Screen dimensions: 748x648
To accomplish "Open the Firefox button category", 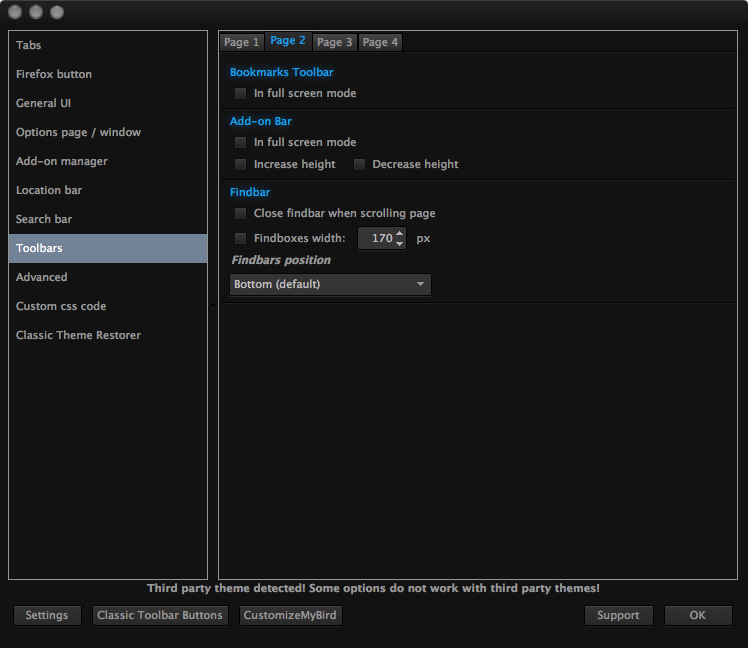I will coord(108,74).
